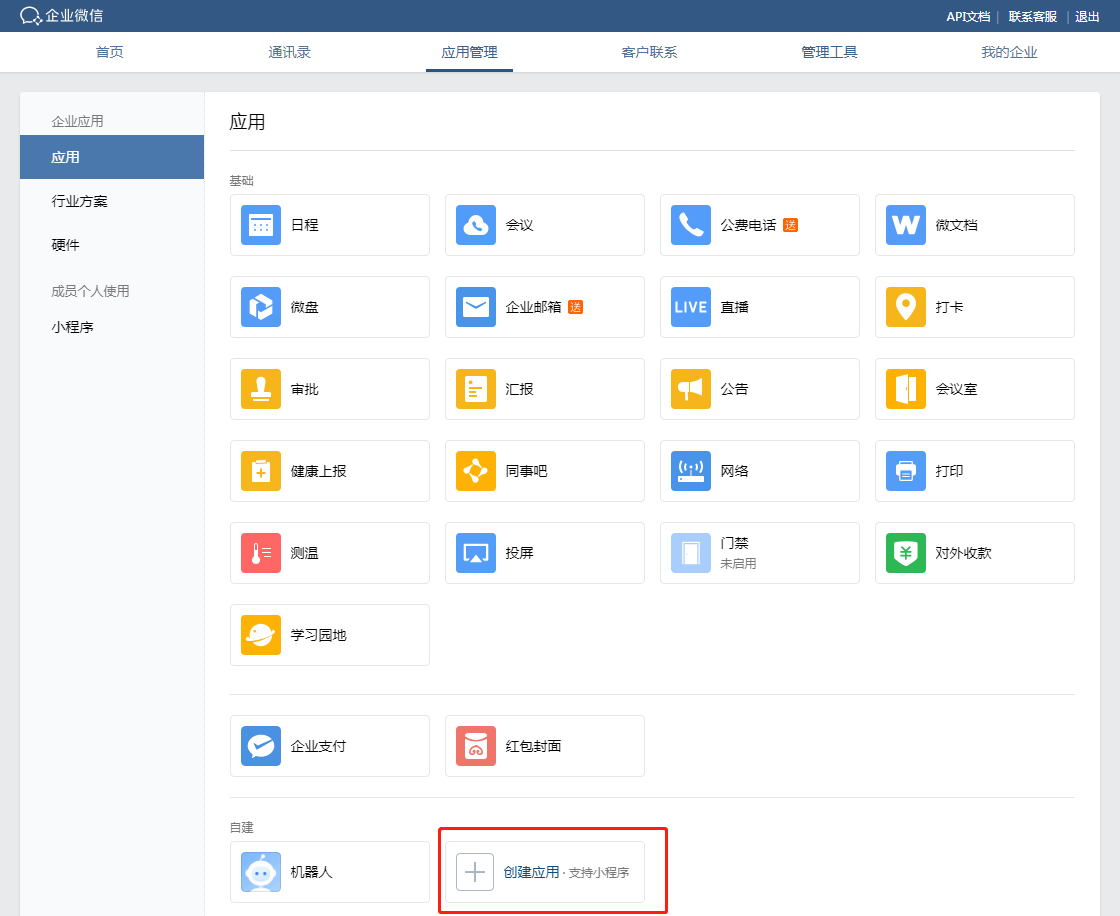Open the 日程 (Calendar) app
Screen dimensions: 1120x916
[330, 225]
